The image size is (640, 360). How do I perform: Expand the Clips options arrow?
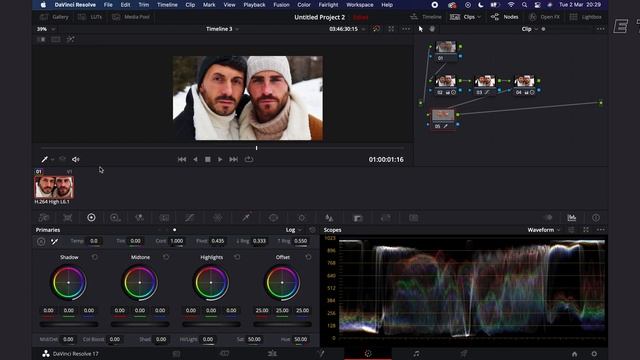[x=479, y=17]
